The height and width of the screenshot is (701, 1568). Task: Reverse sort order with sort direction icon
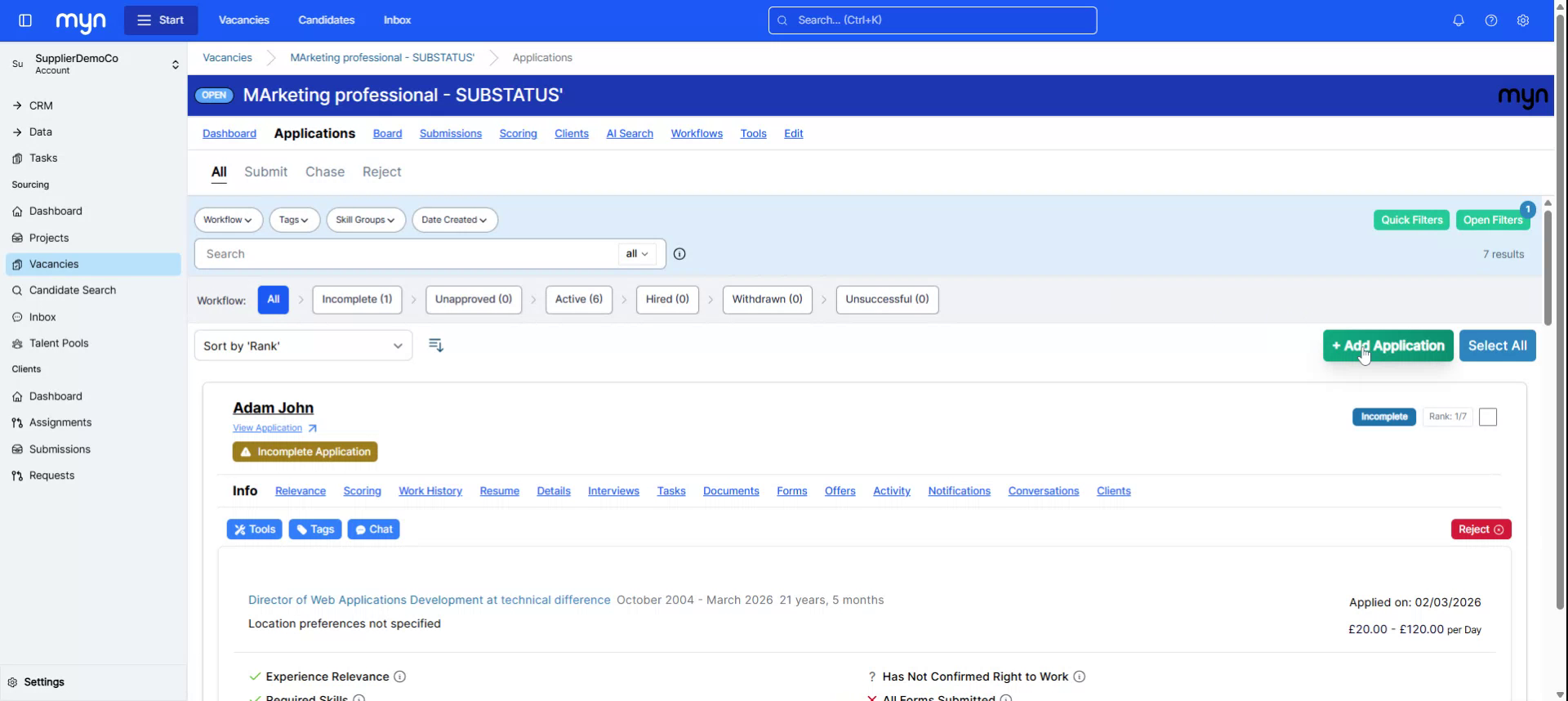[x=436, y=346]
